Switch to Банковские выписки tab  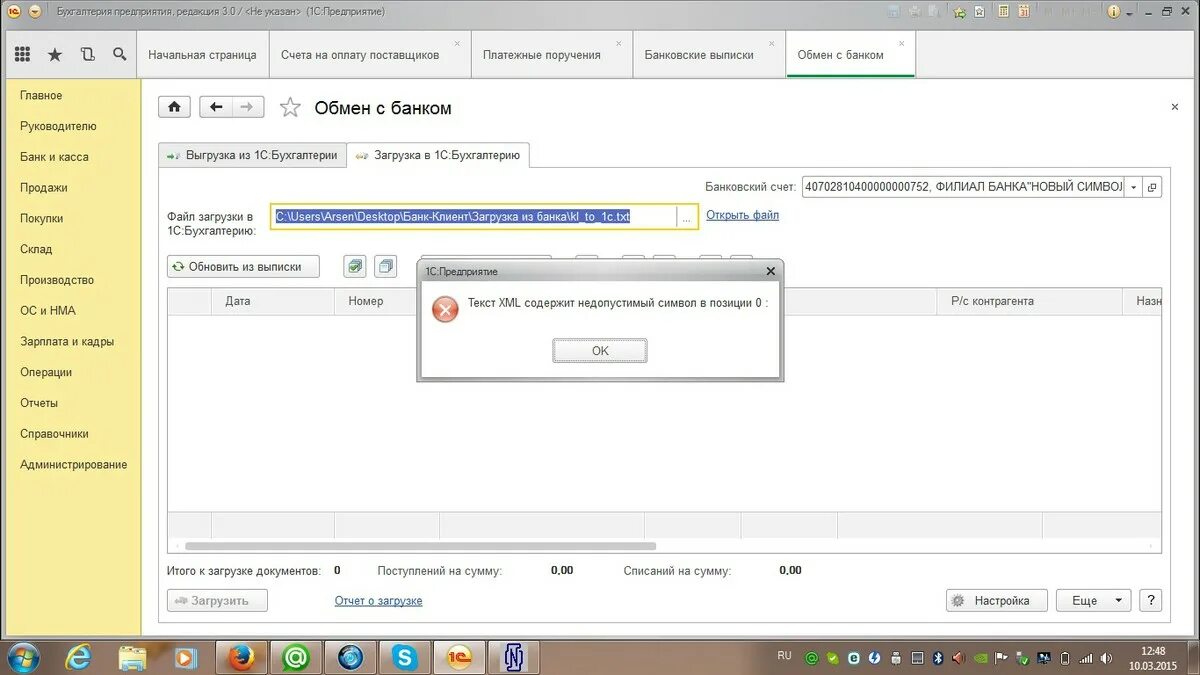699,55
